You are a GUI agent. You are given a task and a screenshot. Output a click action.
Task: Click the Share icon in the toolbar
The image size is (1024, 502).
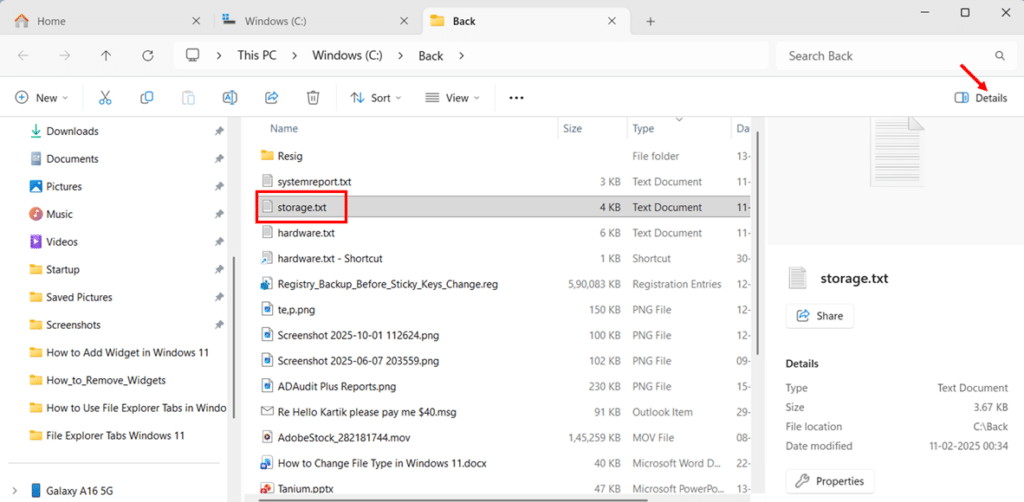pos(272,98)
